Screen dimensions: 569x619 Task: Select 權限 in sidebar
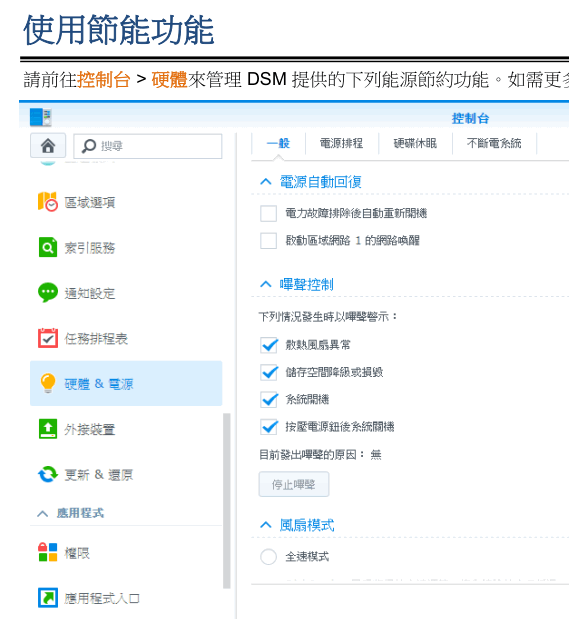(x=126, y=553)
